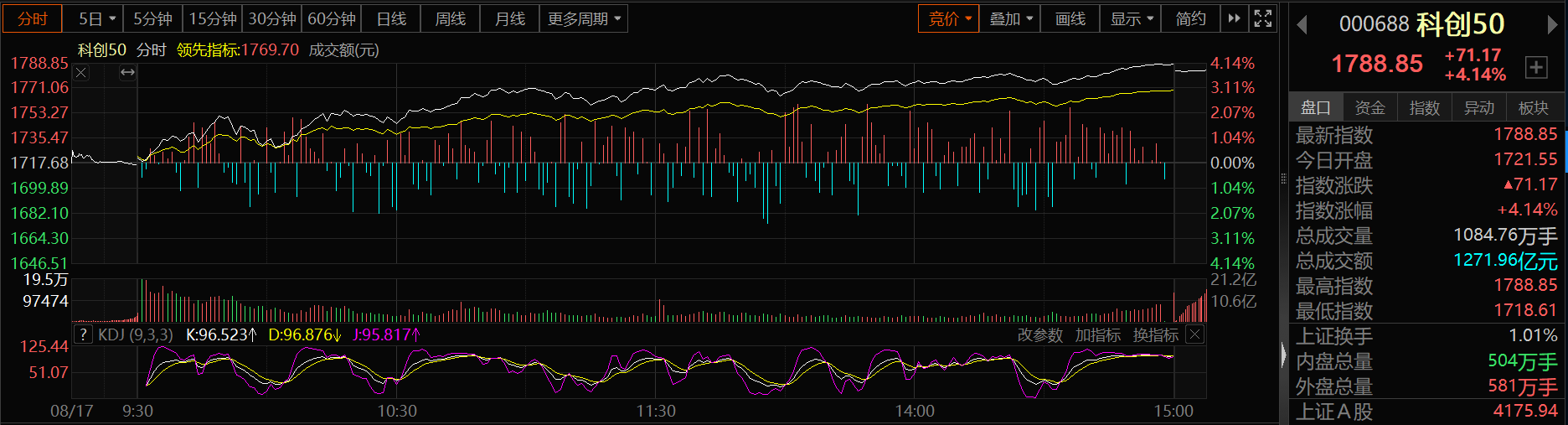The height and width of the screenshot is (425, 1568).
Task: Click 指数涨幅 value +4.14%
Action: pos(1527,210)
